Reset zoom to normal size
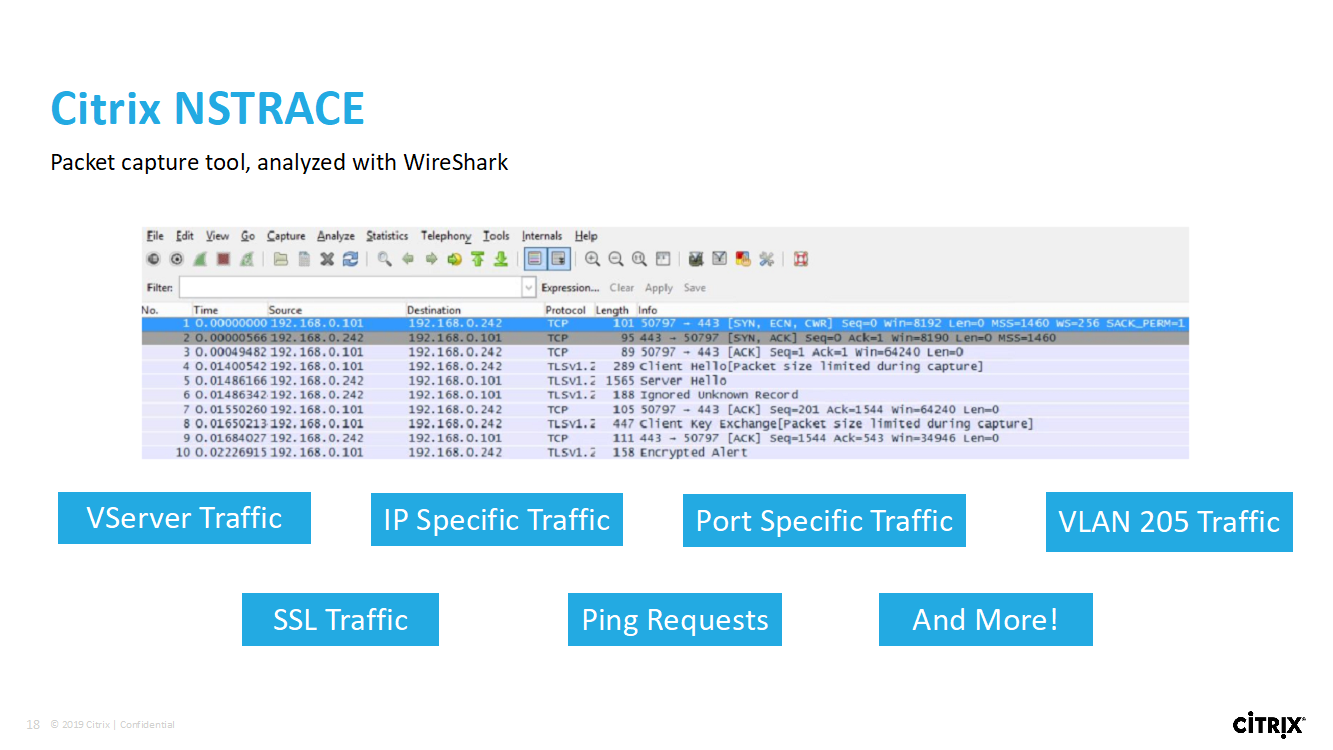This screenshot has height=750, width=1333. point(639,259)
